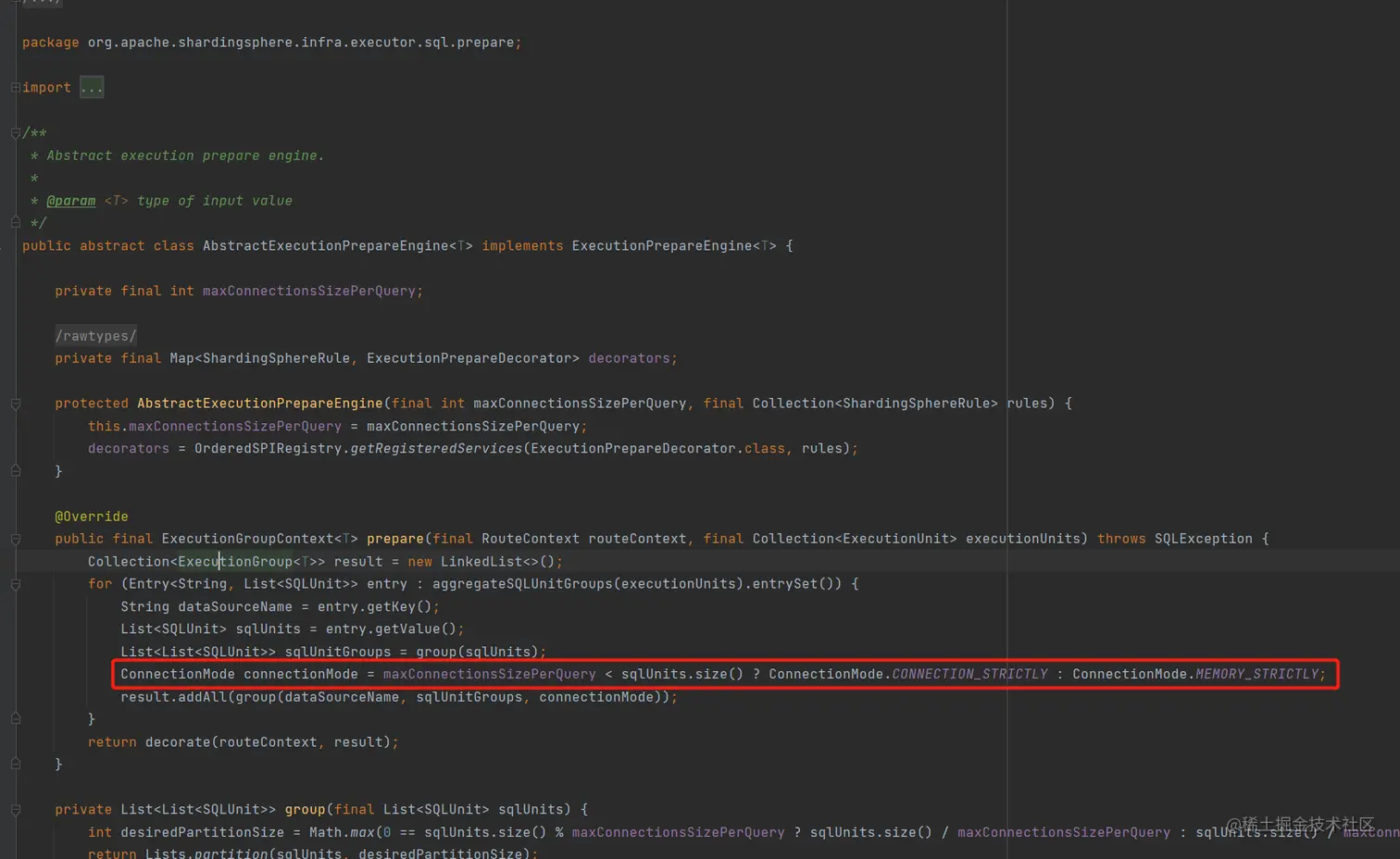Image resolution: width=1400 pixels, height=859 pixels.
Task: Click the RouteContext parameter type
Action: (x=531, y=539)
